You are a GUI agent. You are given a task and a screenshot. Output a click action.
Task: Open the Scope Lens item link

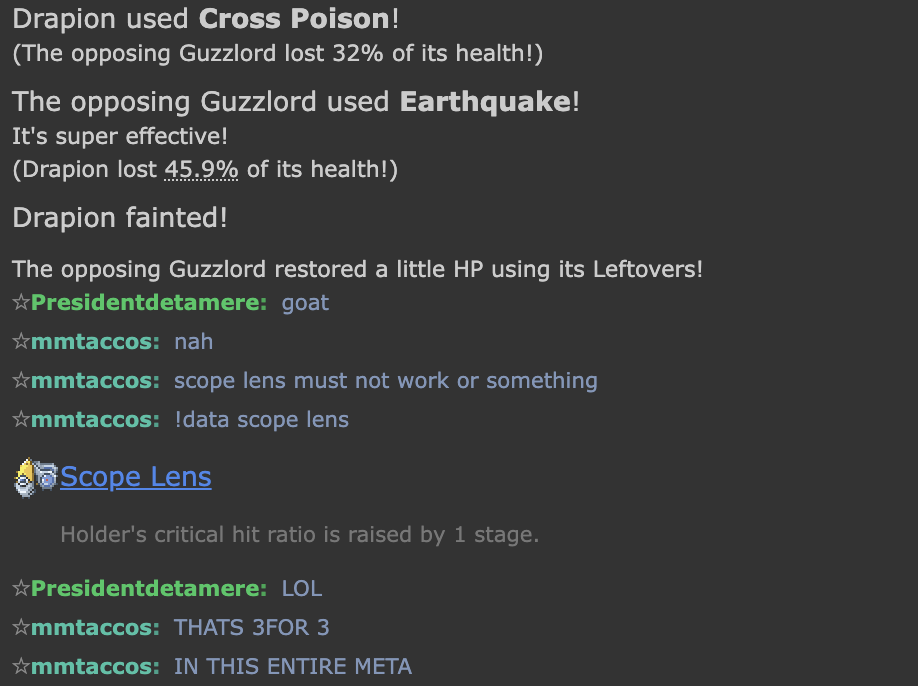click(x=135, y=477)
